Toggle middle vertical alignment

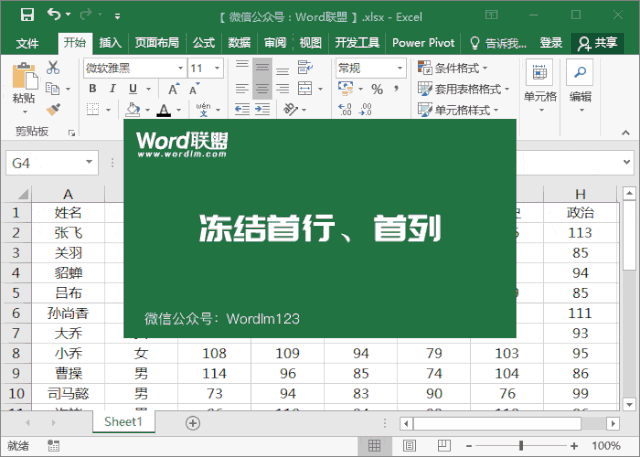coord(262,67)
